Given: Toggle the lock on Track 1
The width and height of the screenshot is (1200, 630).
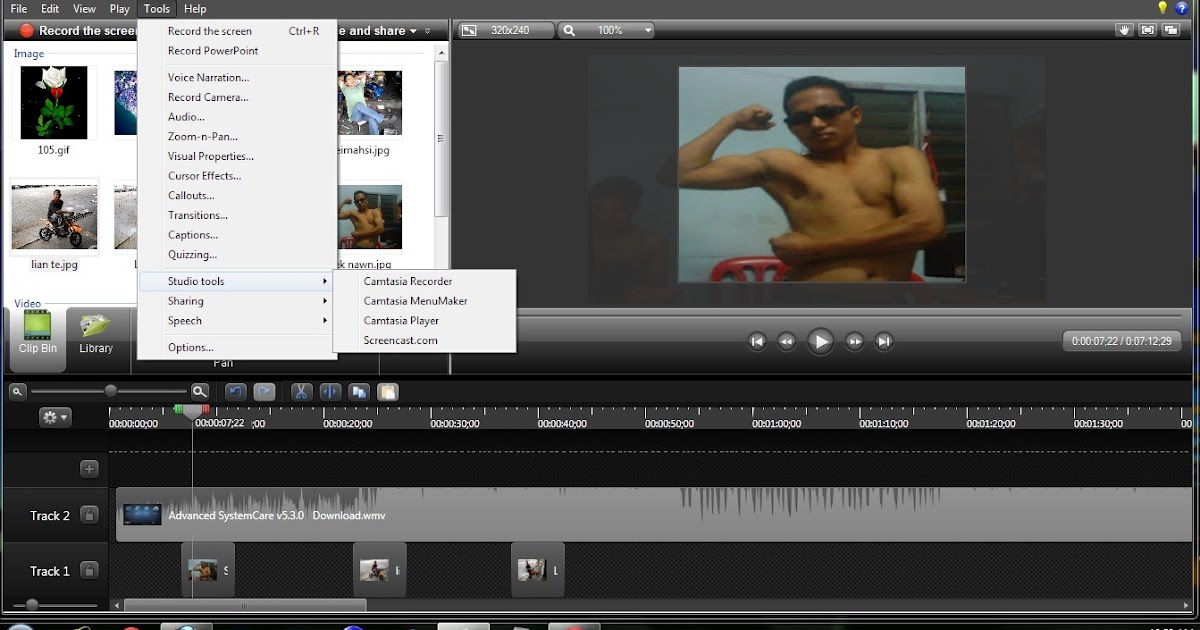Looking at the screenshot, I should click(89, 571).
